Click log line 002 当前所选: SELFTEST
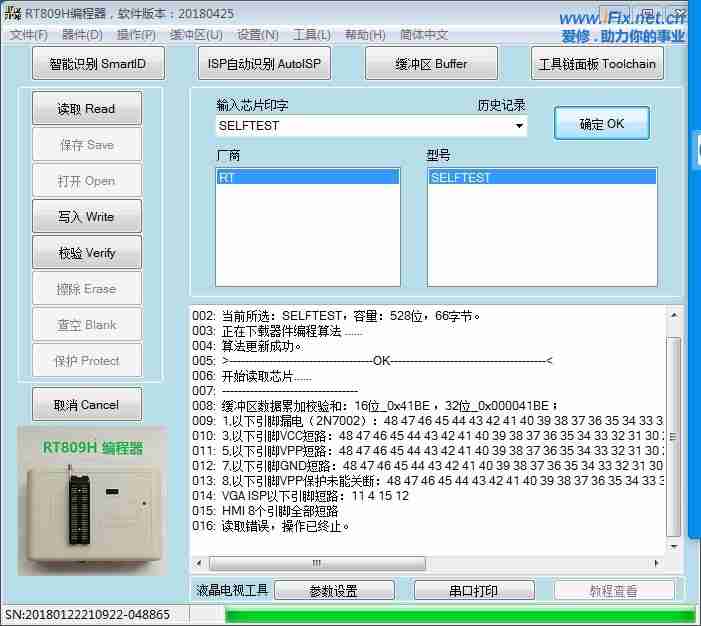 tap(336, 316)
